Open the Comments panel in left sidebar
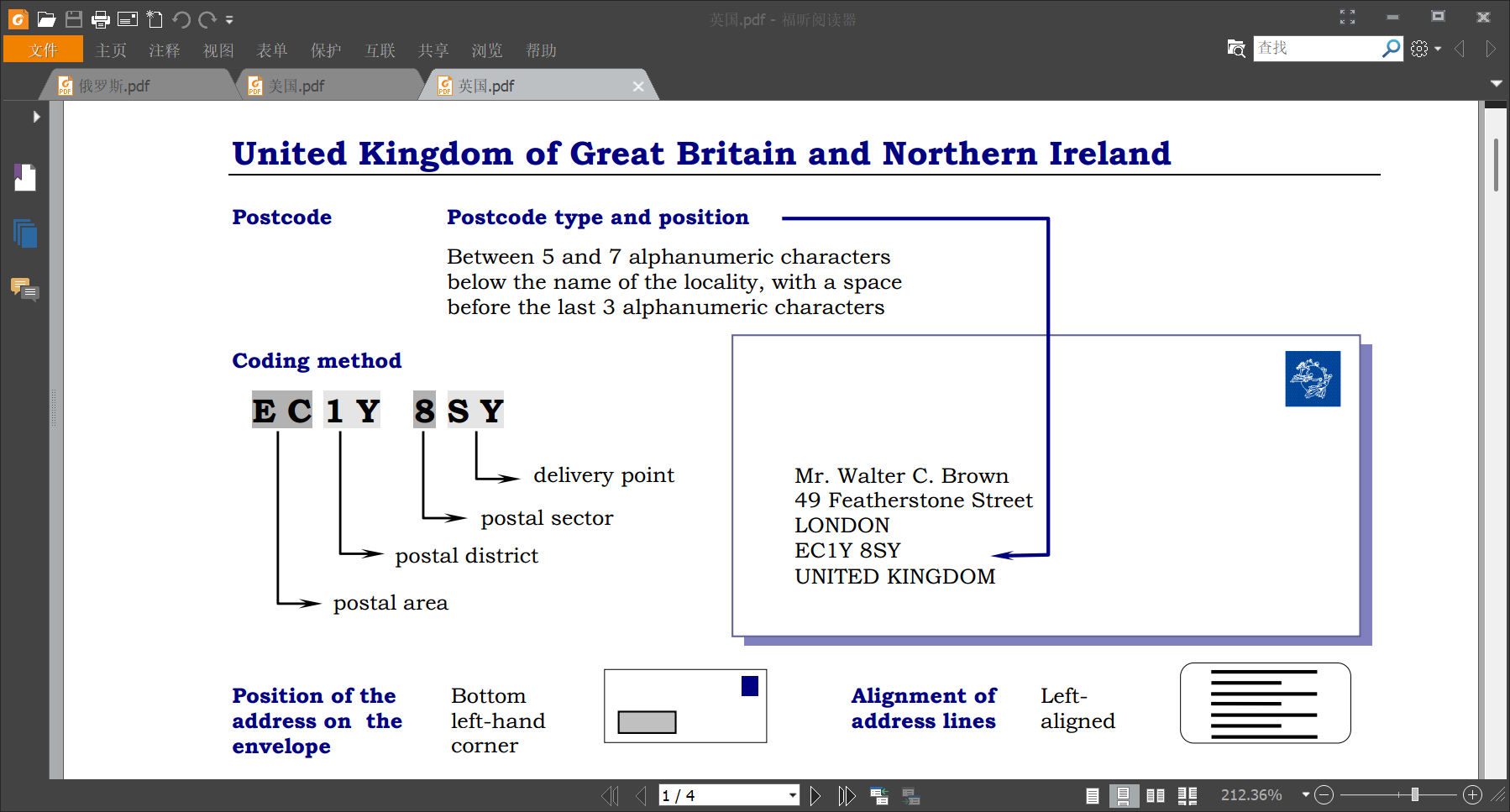This screenshot has width=1510, height=812. pos(25,290)
